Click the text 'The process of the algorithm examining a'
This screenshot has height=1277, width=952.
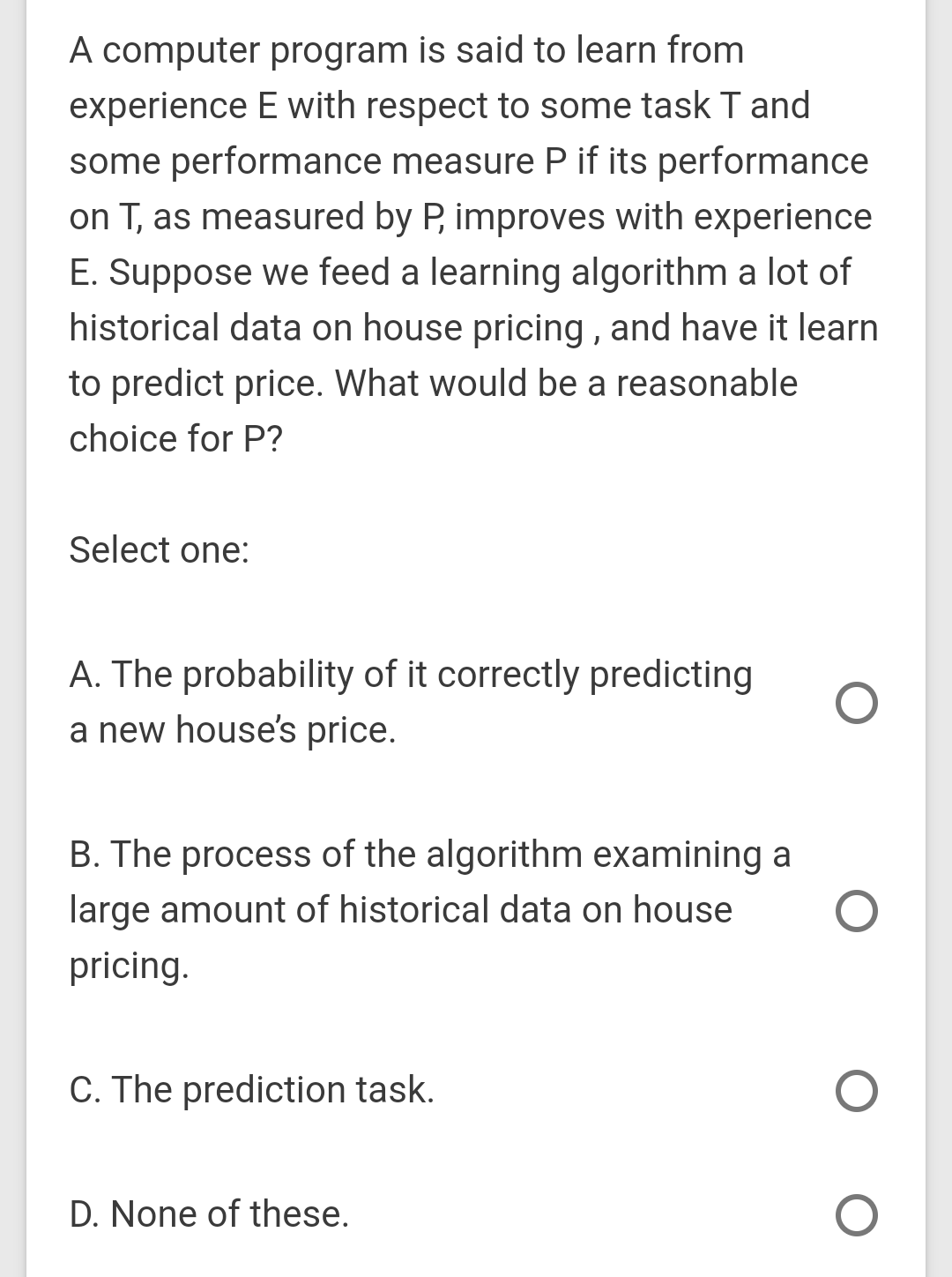tap(451, 855)
